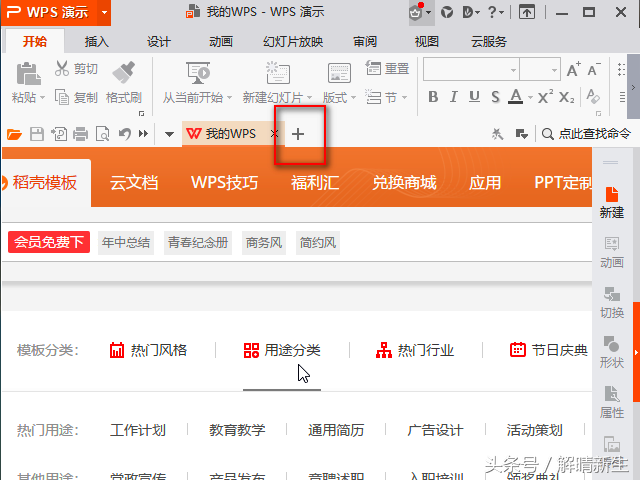Toggle Superscript formatting
The width and height of the screenshot is (640, 480).
pyautogui.click(x=545, y=97)
